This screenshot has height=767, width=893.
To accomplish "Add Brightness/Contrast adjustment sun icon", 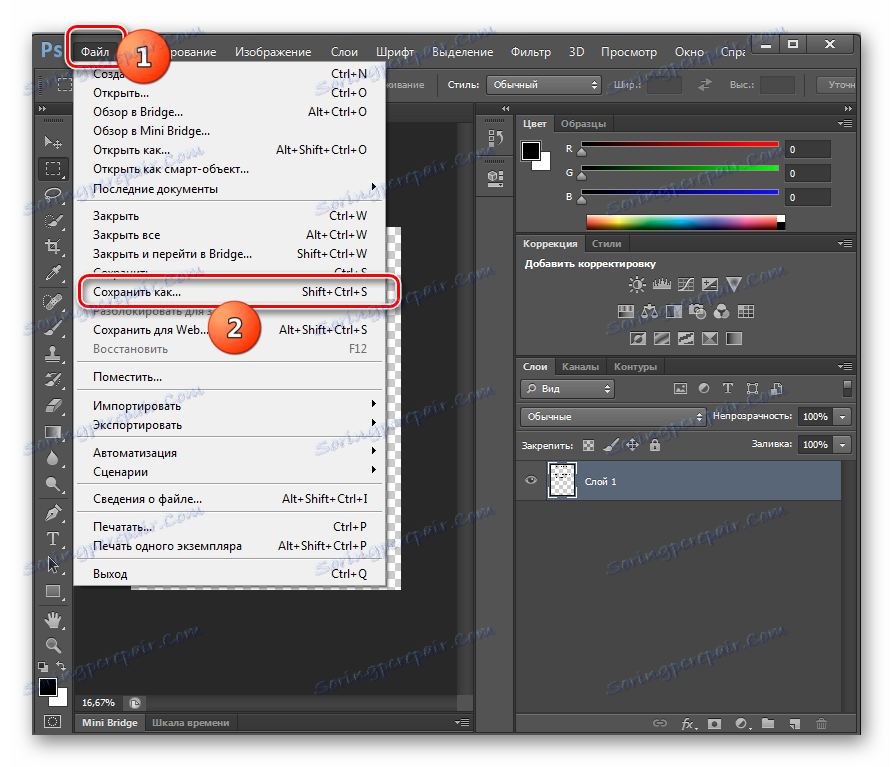I will point(637,284).
